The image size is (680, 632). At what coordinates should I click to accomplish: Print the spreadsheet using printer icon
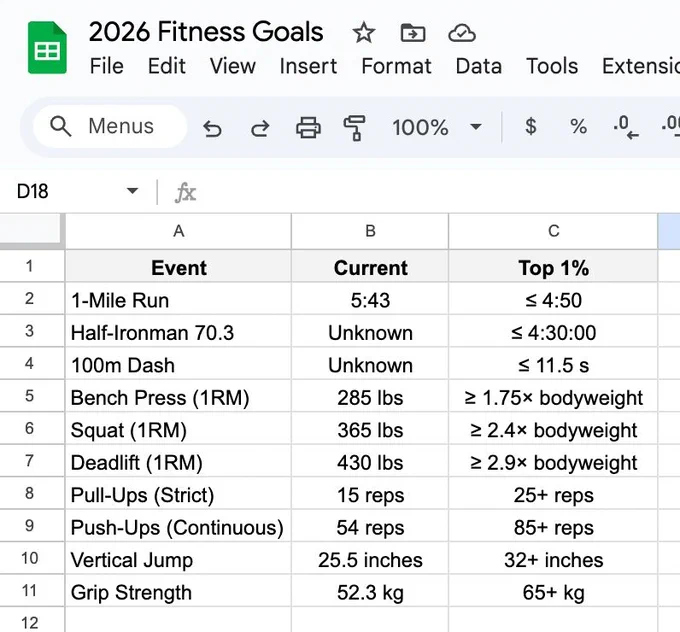click(x=308, y=128)
